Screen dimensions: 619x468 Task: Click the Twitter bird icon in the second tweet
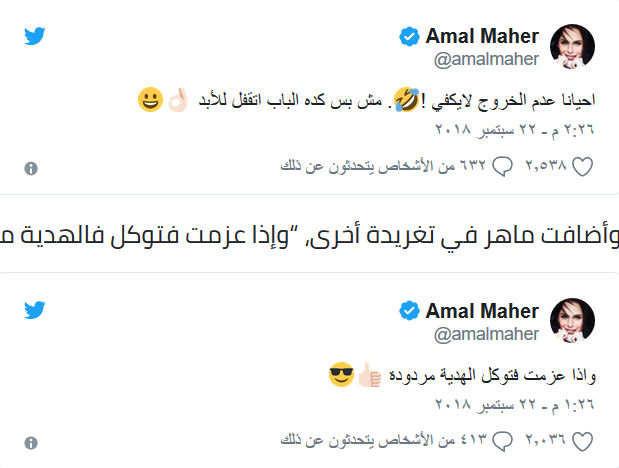tap(35, 310)
